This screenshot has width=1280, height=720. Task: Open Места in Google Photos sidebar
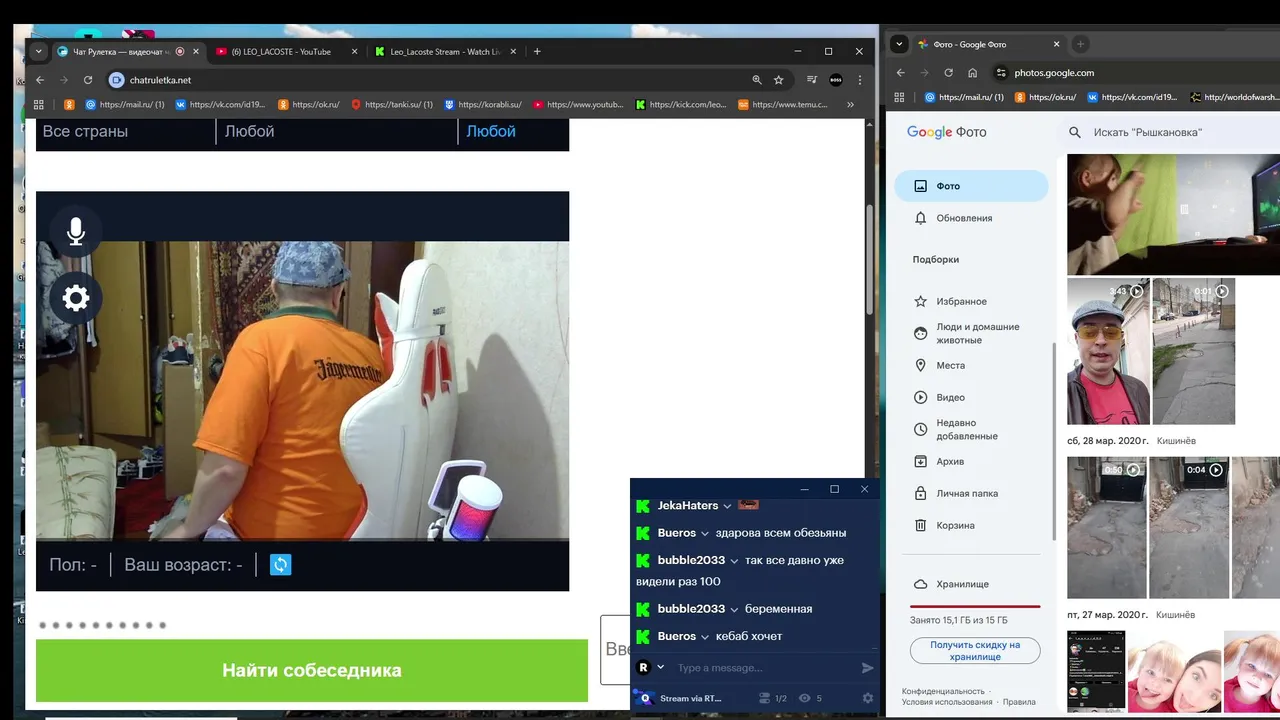[x=950, y=365]
